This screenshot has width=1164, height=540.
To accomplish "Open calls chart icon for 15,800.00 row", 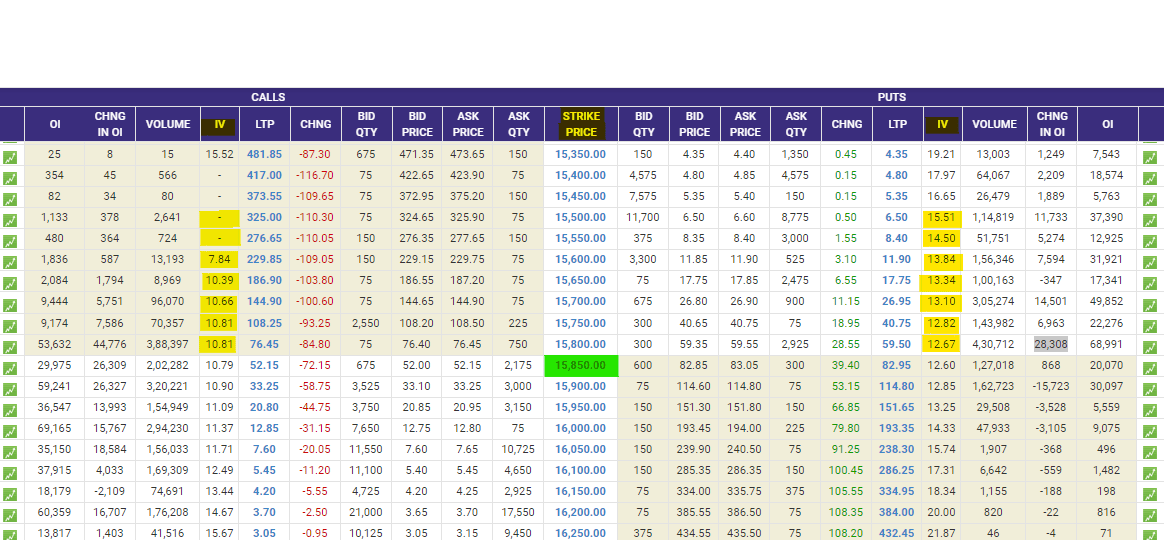I will [x=10, y=348].
